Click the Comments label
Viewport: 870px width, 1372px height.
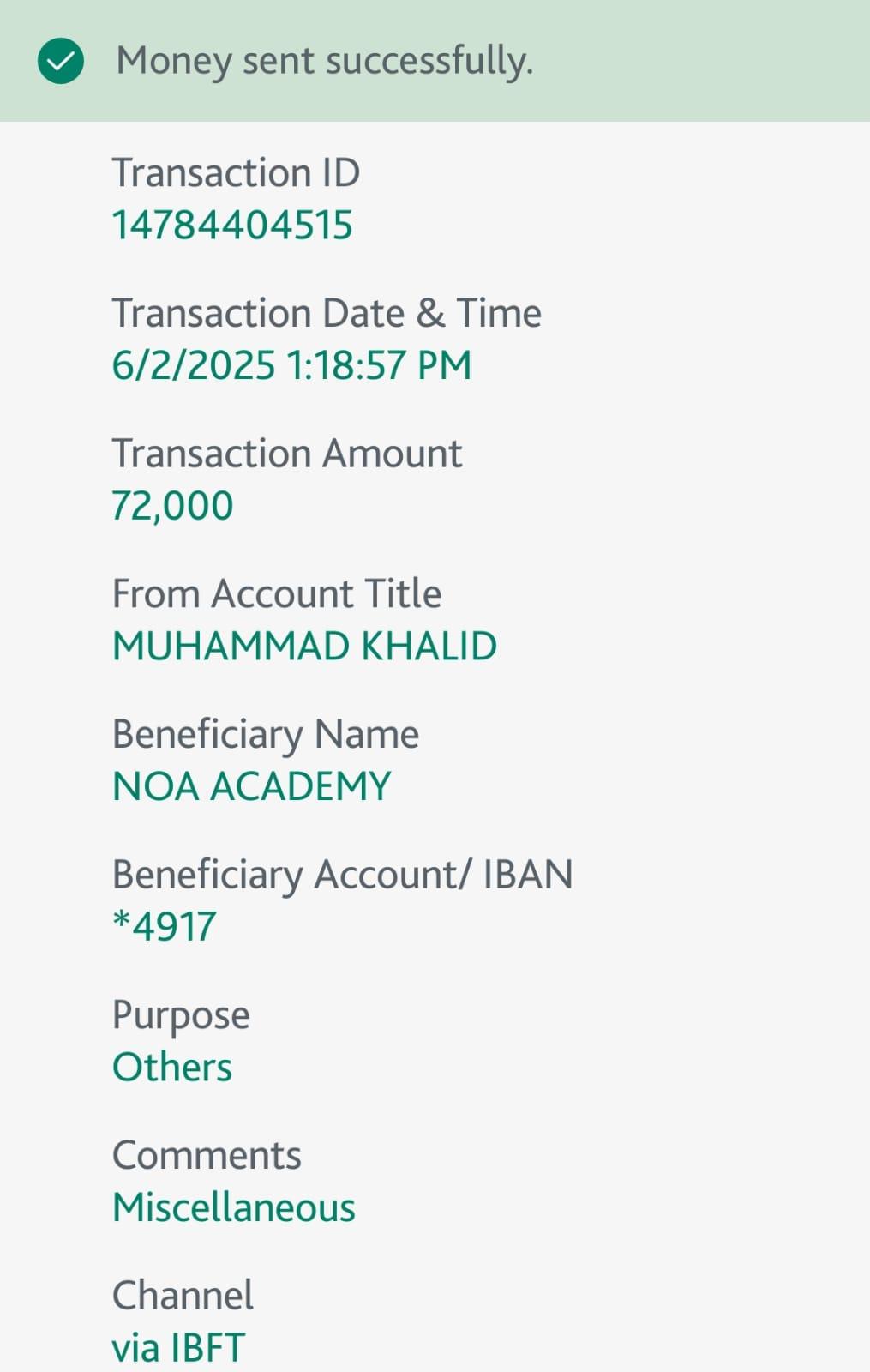point(207,1155)
